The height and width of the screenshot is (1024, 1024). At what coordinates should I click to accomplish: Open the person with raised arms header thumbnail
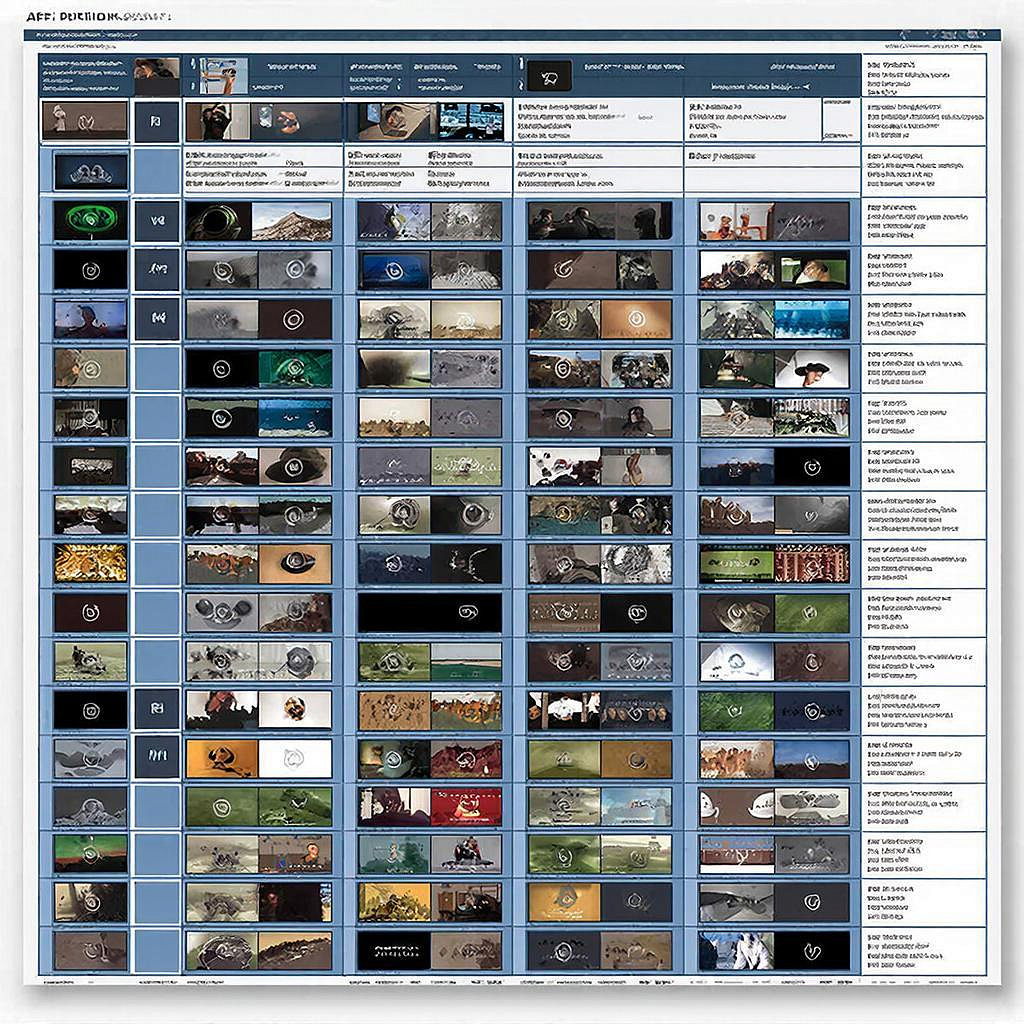coord(223,76)
